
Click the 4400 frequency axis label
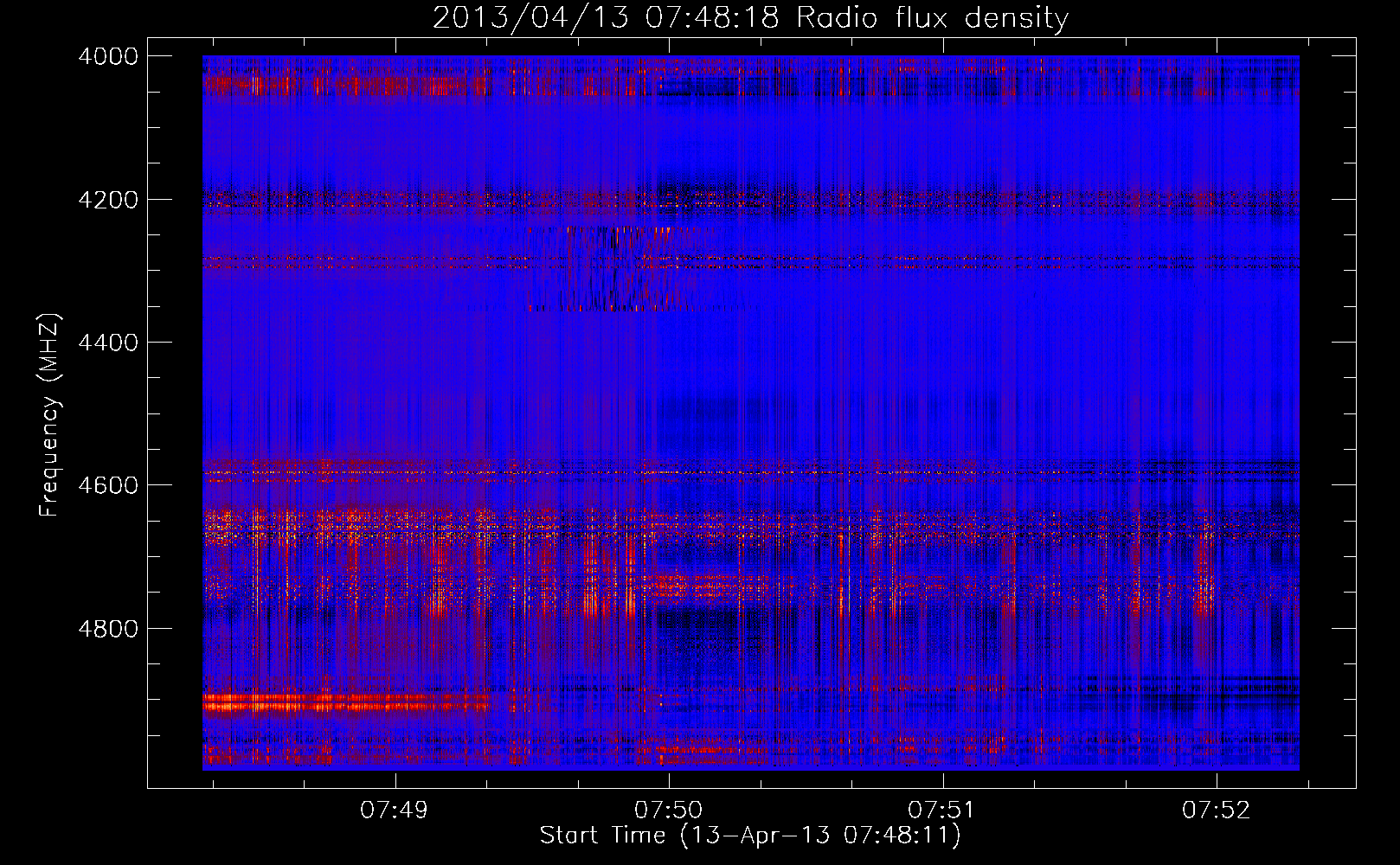click(108, 343)
